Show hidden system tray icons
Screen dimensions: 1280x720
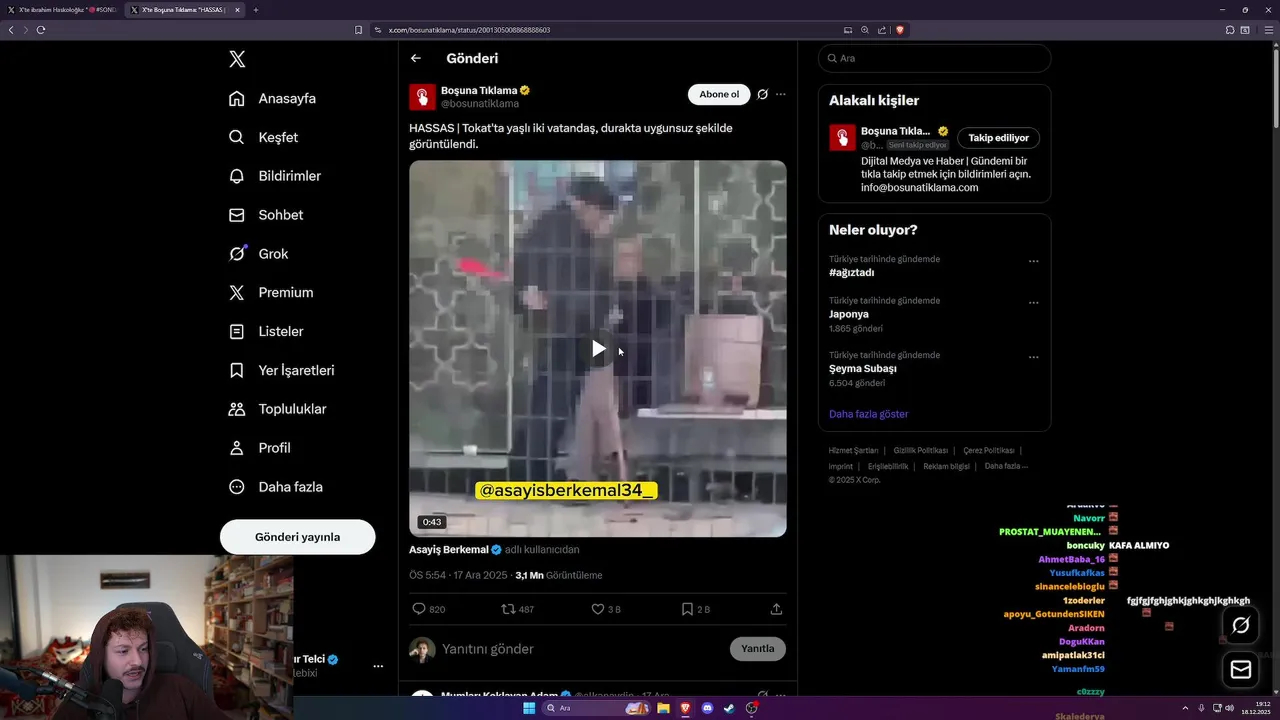click(1186, 708)
